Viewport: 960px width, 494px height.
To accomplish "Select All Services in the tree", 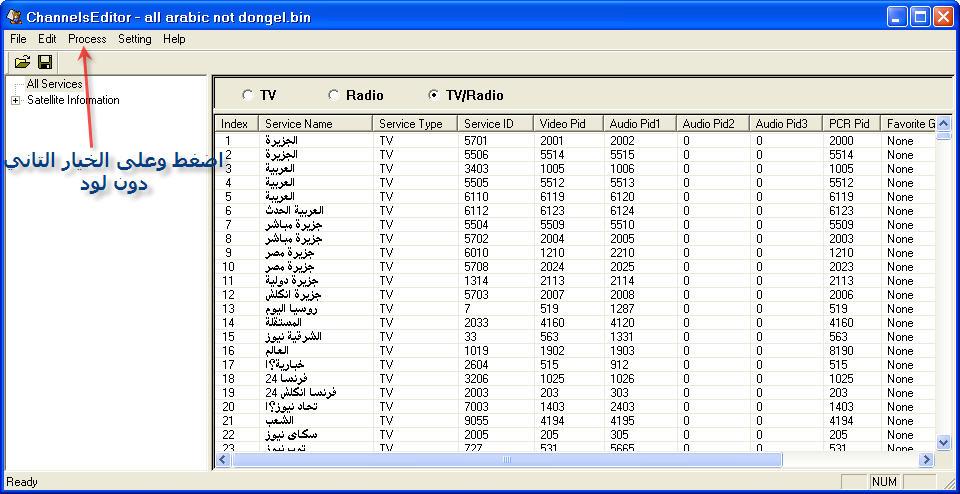I will pyautogui.click(x=54, y=84).
